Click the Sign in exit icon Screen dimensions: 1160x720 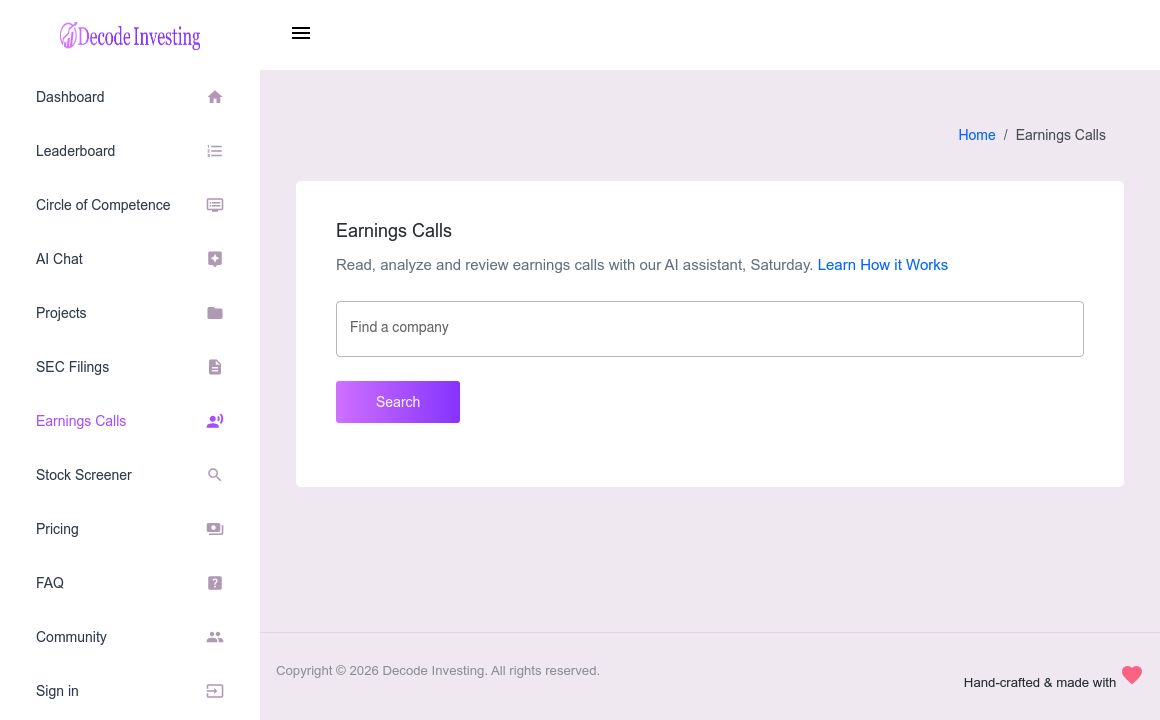point(215,691)
